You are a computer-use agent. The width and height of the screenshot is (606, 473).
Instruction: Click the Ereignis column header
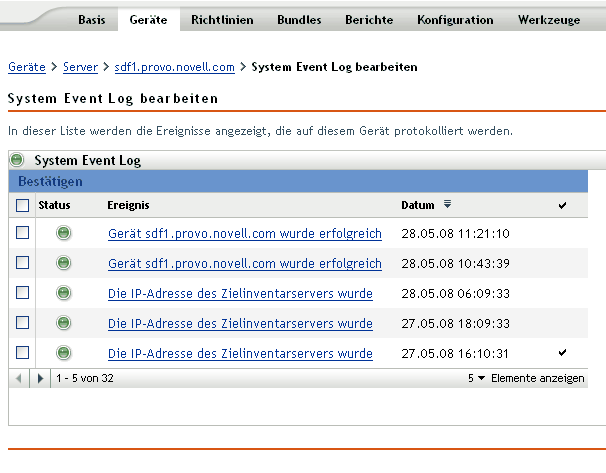[128, 205]
